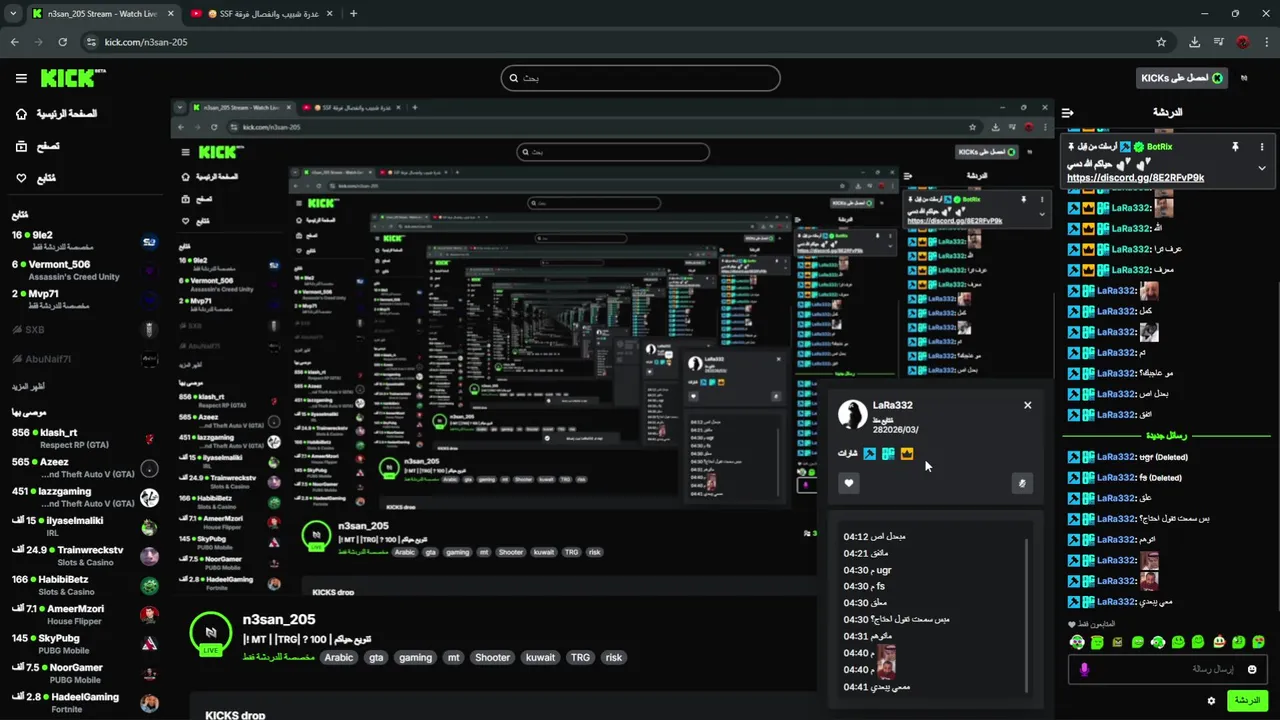Click the TRG tag
1280x720 pixels.
pos(580,657)
